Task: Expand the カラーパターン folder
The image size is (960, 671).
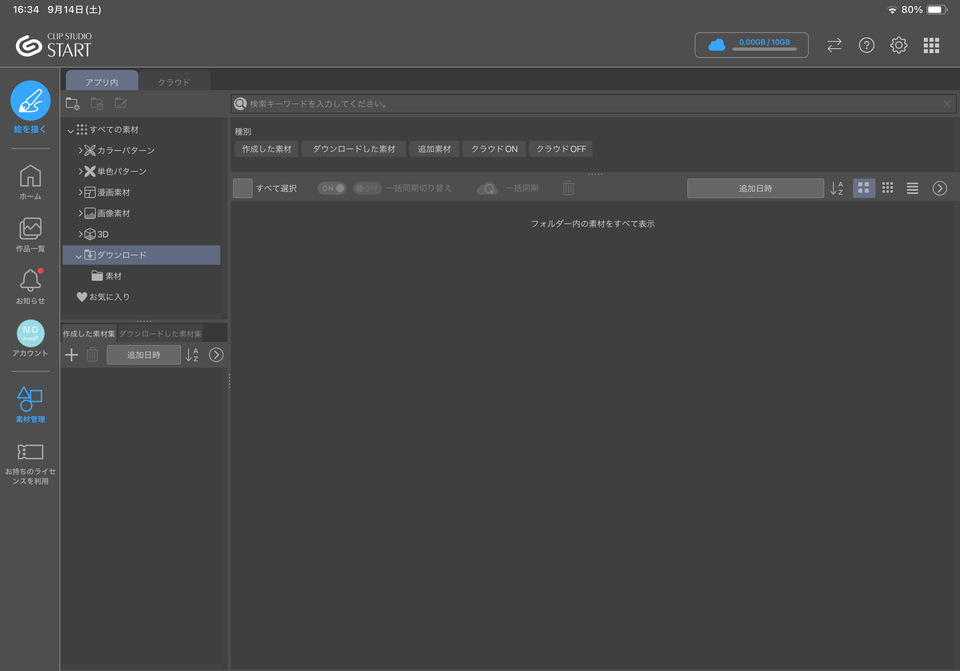Action: [80, 151]
